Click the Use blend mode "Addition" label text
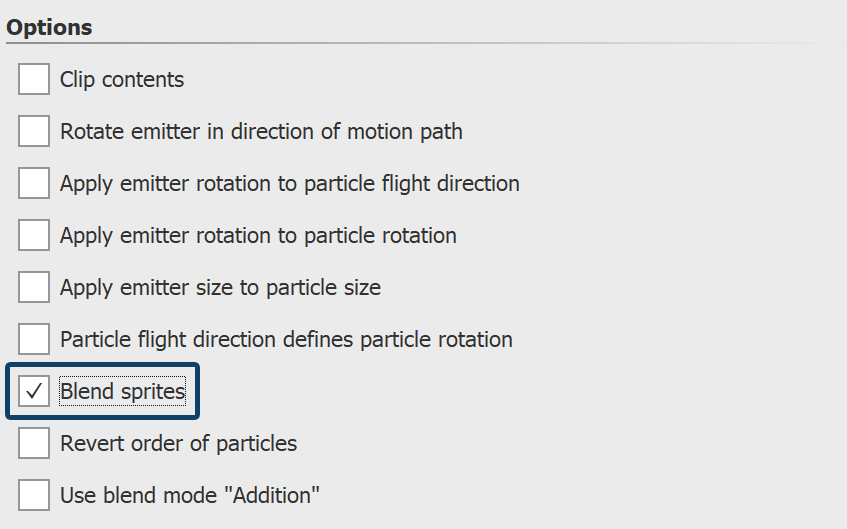The height and width of the screenshot is (529, 847). pyautogui.click(x=189, y=495)
